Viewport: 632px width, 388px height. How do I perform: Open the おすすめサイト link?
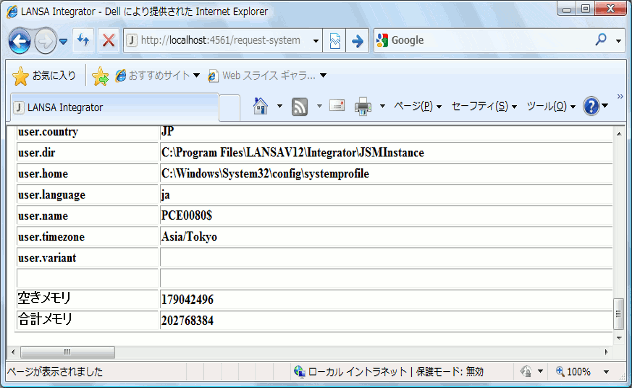point(152,75)
